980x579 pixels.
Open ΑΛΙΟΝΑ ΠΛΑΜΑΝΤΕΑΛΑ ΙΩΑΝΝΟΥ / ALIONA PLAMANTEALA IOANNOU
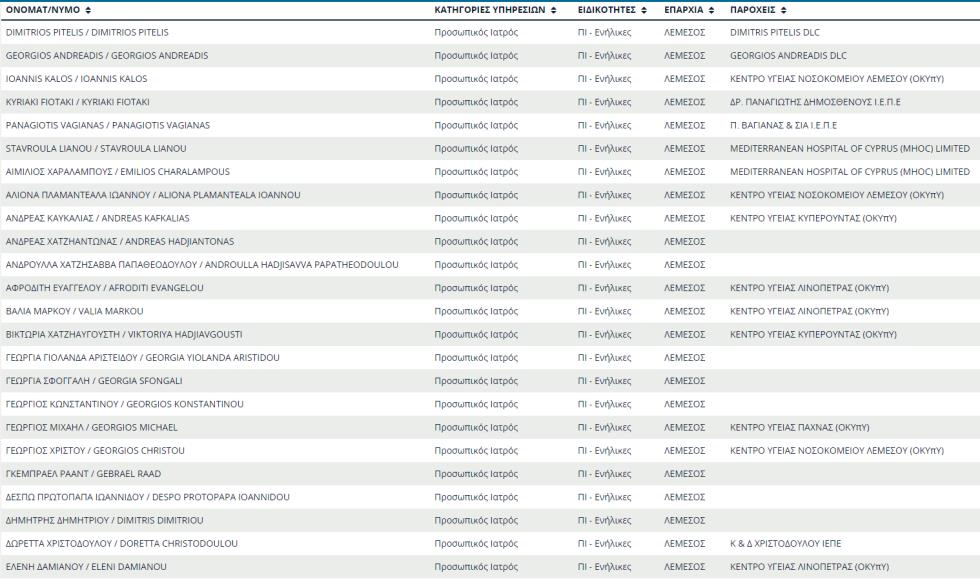[153, 195]
